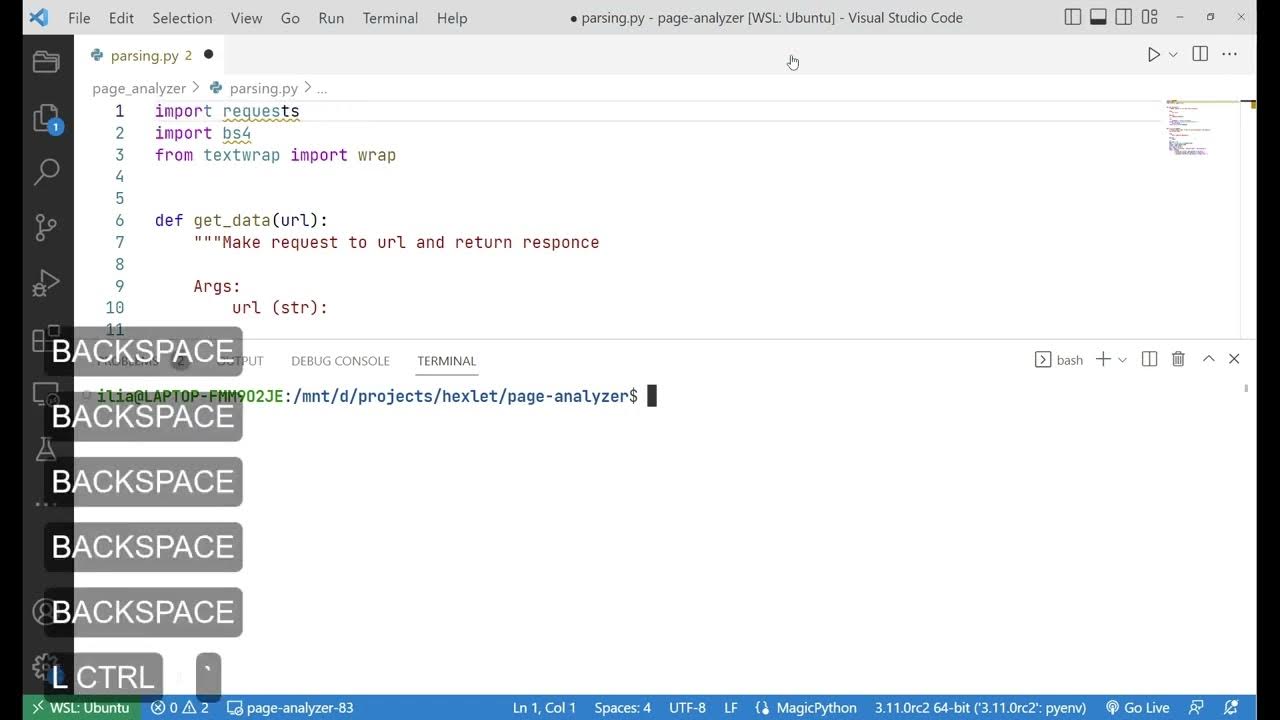Open editor More Actions menu
Viewport: 1280px width, 720px height.
tap(1230, 55)
